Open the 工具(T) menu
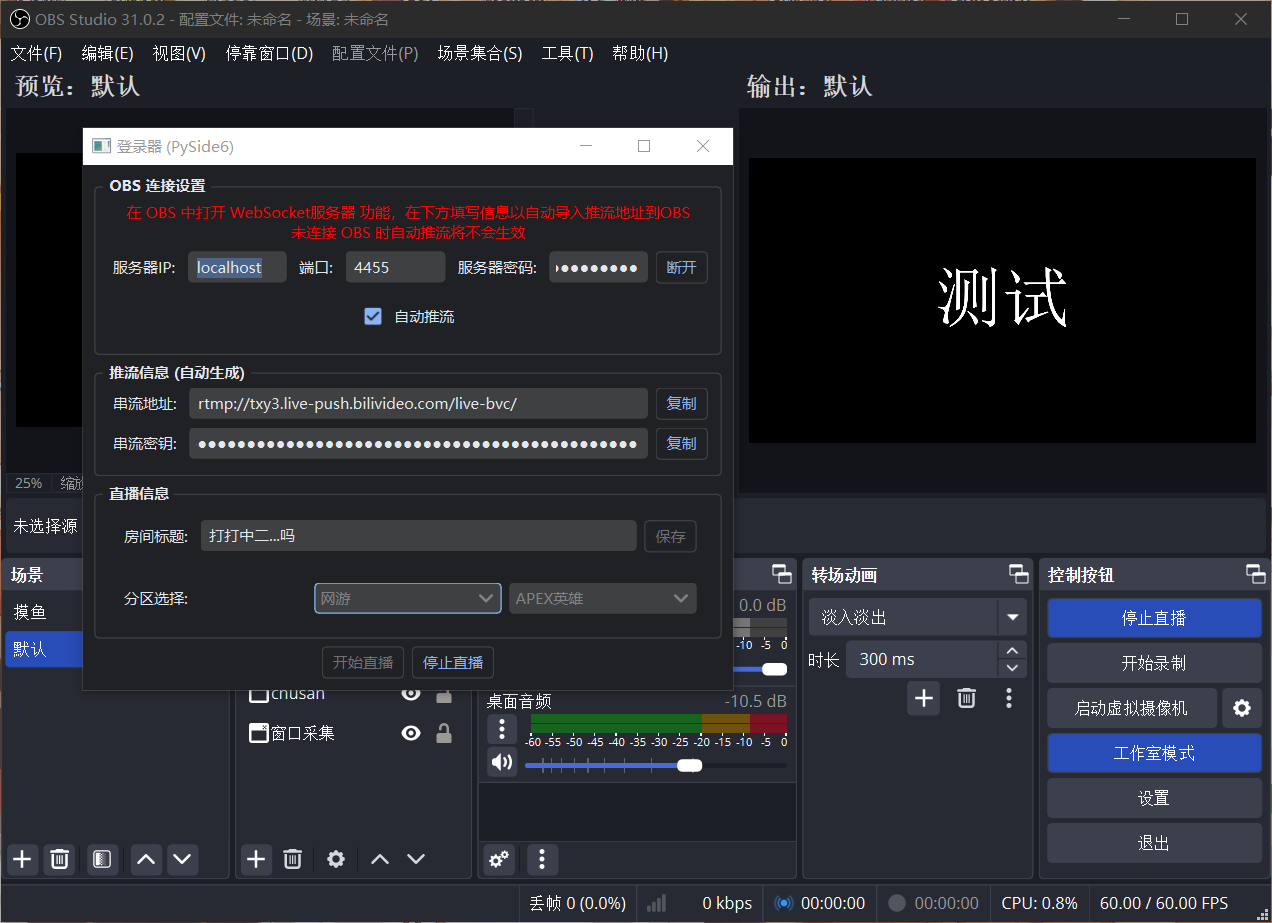Viewport: 1272px width, 923px height. point(567,53)
